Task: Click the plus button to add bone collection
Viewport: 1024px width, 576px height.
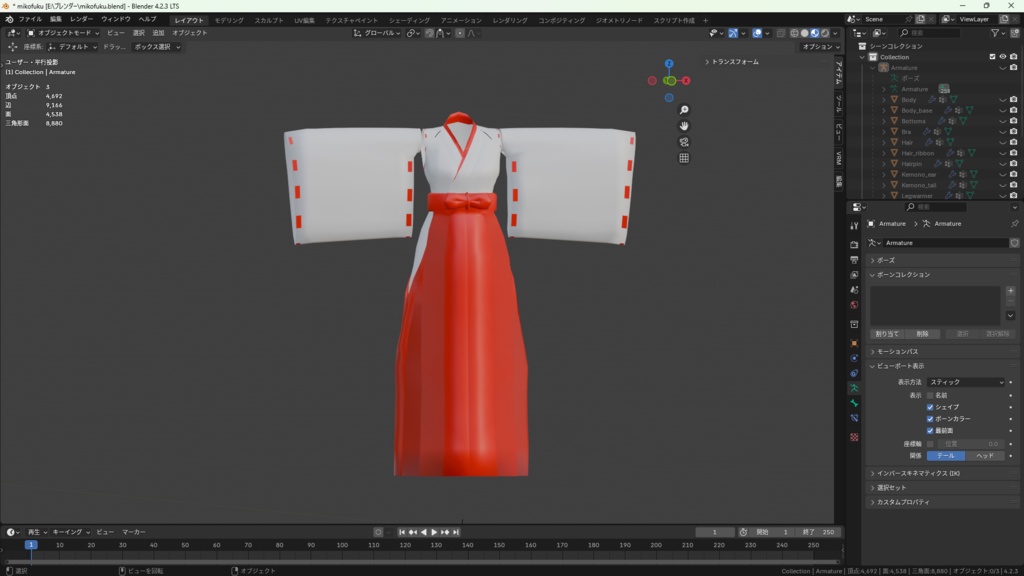Action: 1010,291
